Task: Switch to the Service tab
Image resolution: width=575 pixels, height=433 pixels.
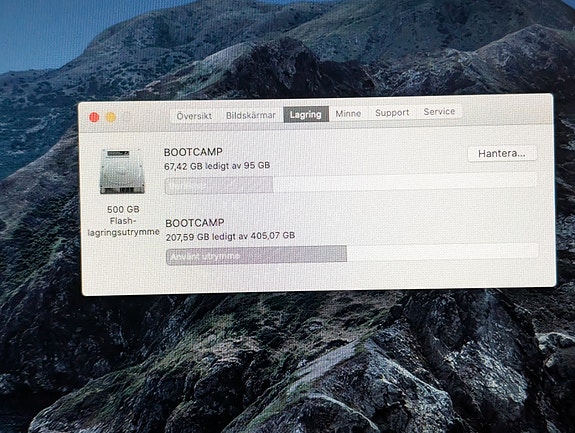Action: 439,111
